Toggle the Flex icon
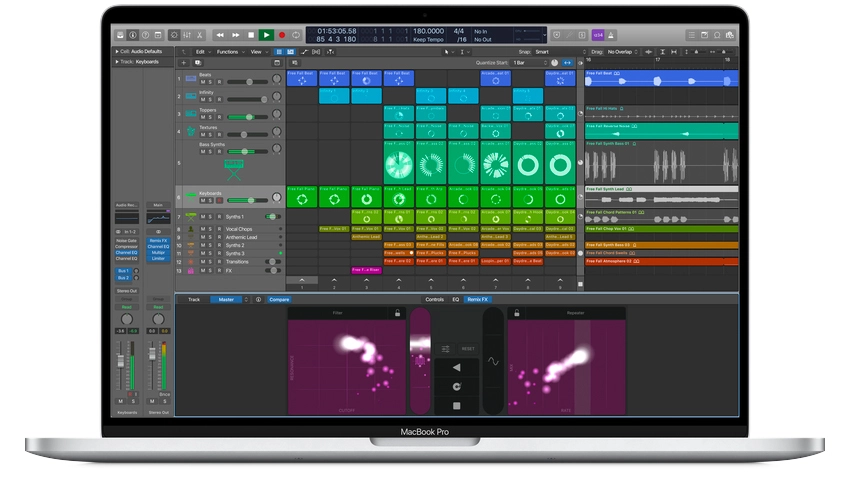This screenshot has height=478, width=850. coord(316,52)
